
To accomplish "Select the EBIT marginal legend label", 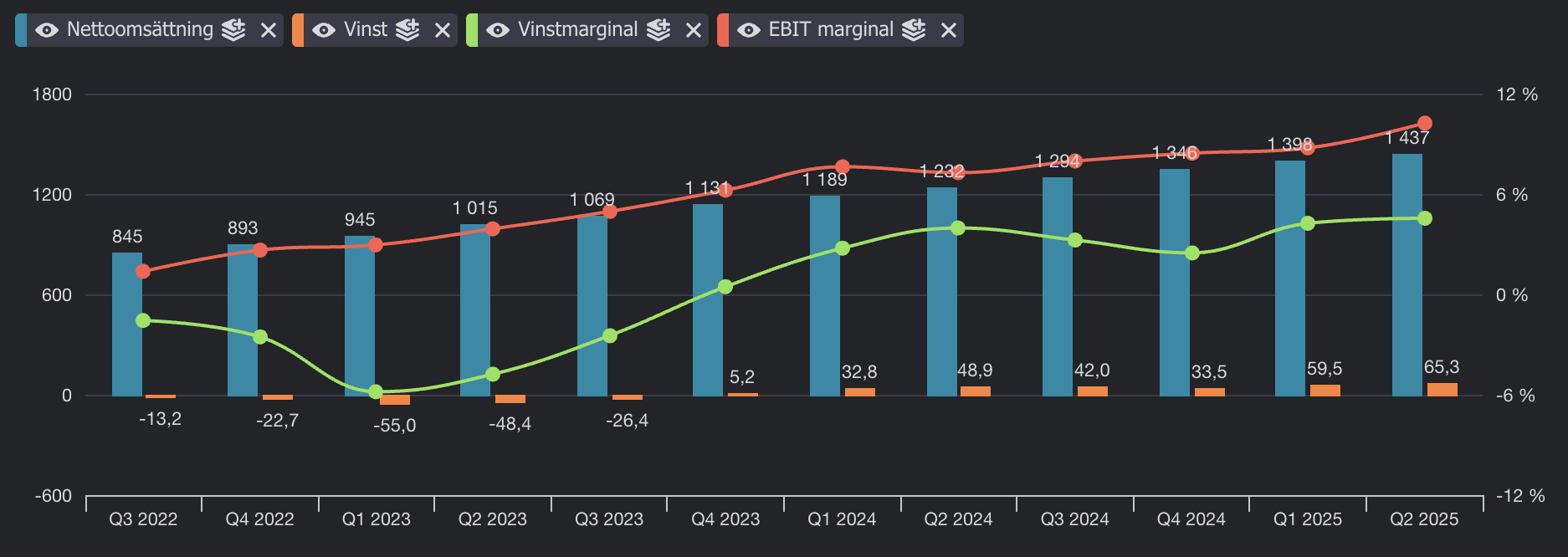I will [x=831, y=30].
